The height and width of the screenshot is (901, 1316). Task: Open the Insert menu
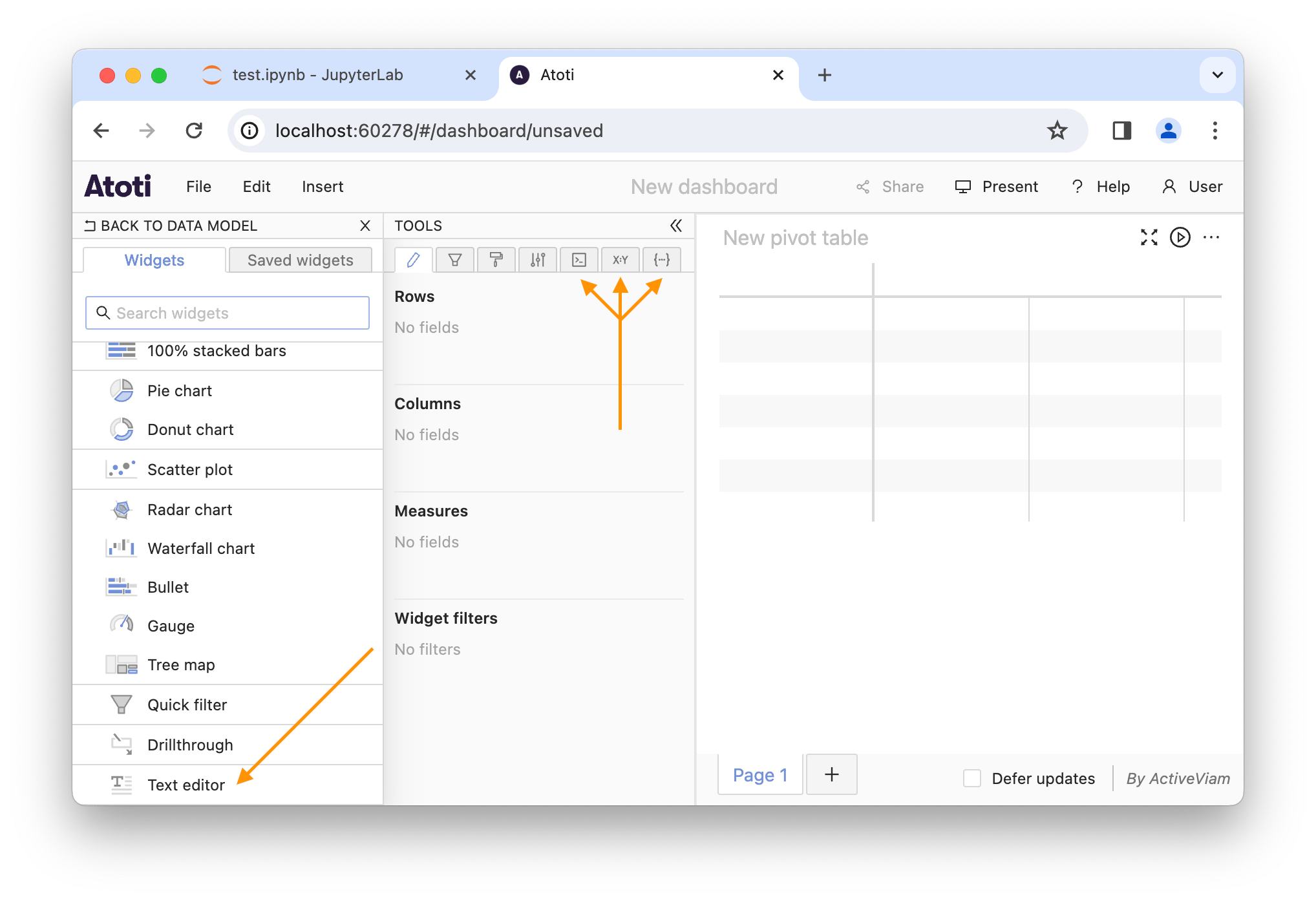tap(323, 187)
